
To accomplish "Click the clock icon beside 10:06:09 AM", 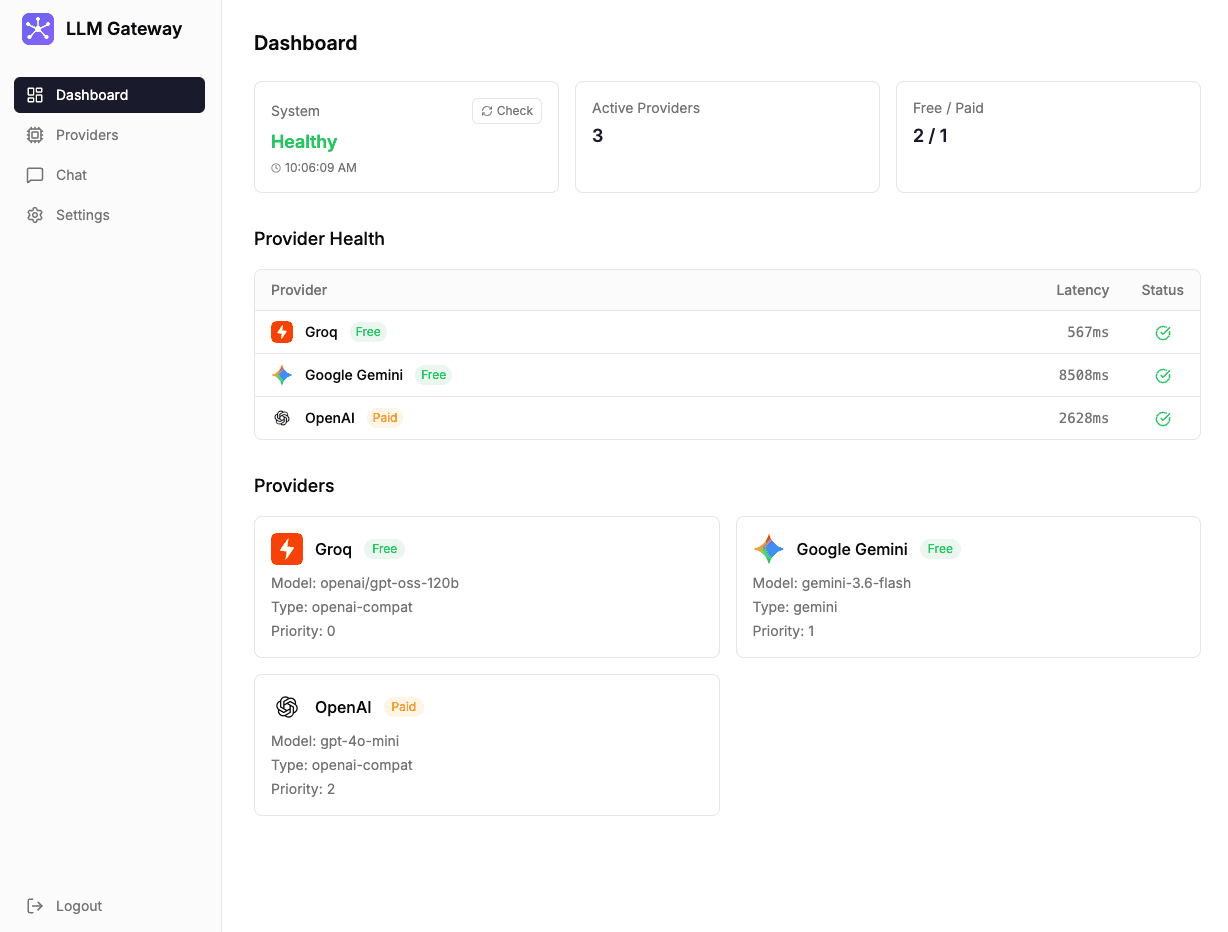I will (x=276, y=168).
